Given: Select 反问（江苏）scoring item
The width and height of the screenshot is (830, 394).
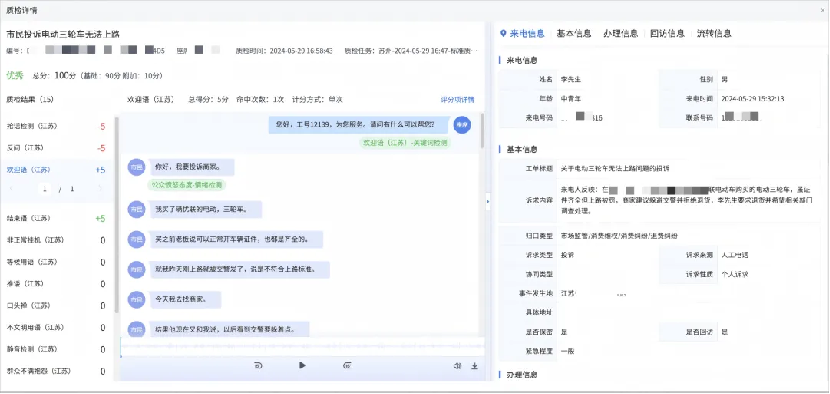Looking at the screenshot, I should pos(56,148).
